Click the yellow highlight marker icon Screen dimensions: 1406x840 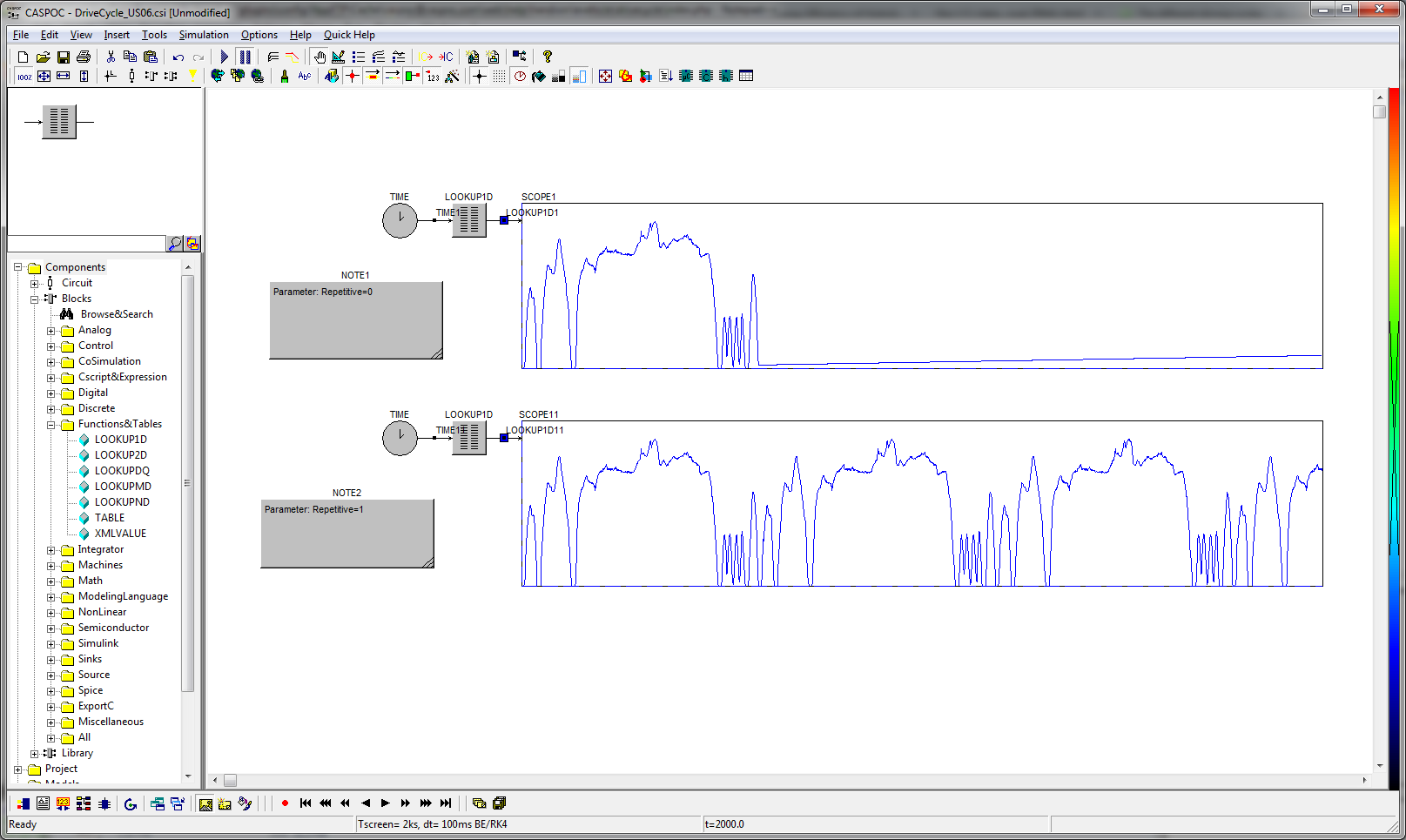tap(193, 77)
